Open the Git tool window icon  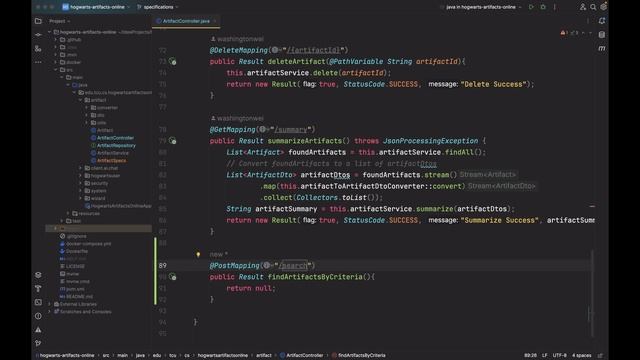[38, 343]
